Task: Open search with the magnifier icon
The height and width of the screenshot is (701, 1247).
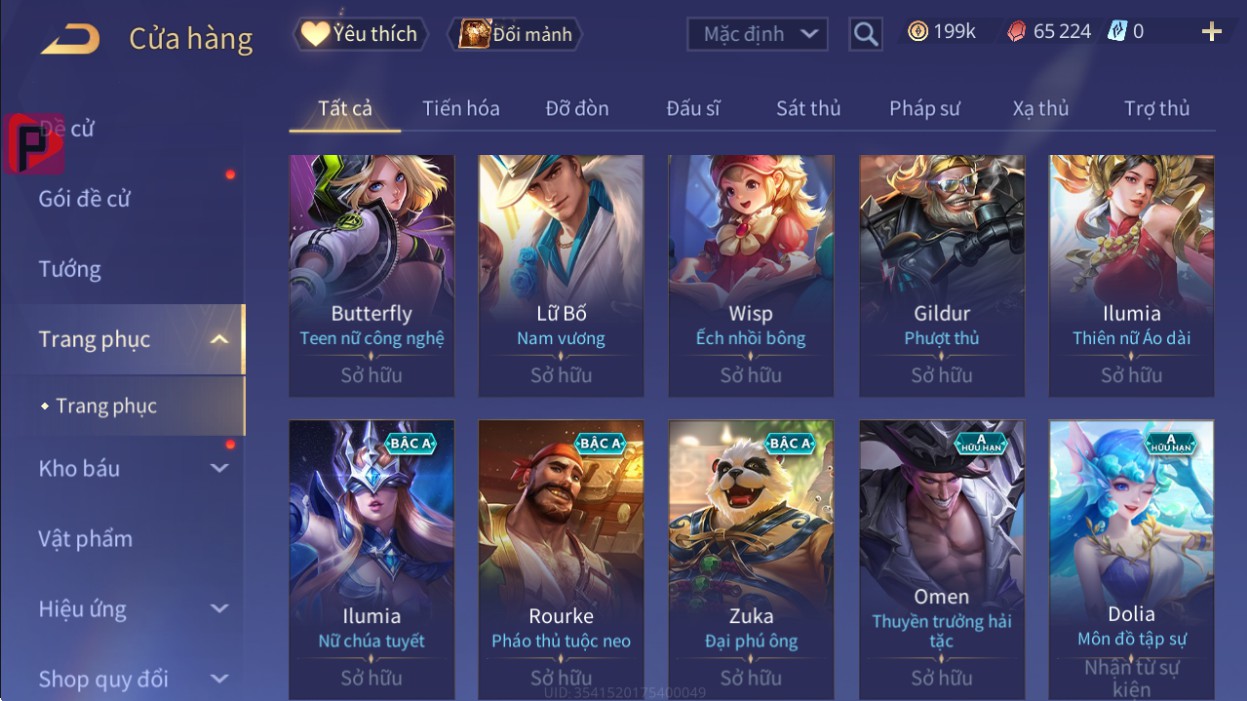Action: (x=866, y=34)
